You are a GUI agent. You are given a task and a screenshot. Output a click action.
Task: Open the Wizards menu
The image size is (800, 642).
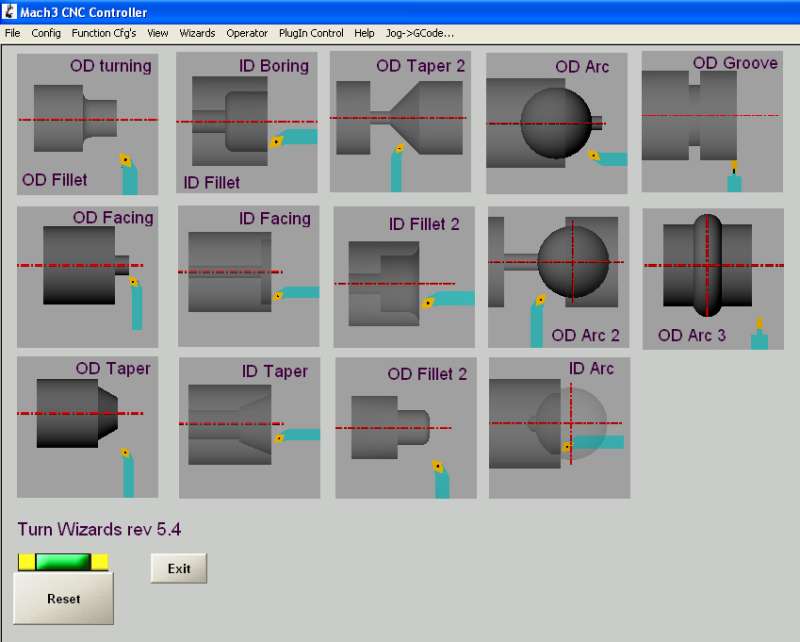[197, 33]
